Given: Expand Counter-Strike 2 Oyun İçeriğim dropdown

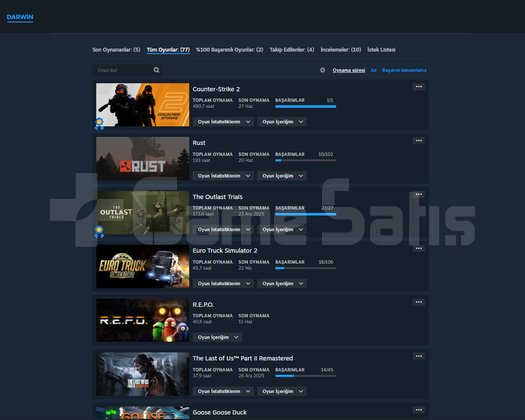Looking at the screenshot, I should (x=282, y=122).
